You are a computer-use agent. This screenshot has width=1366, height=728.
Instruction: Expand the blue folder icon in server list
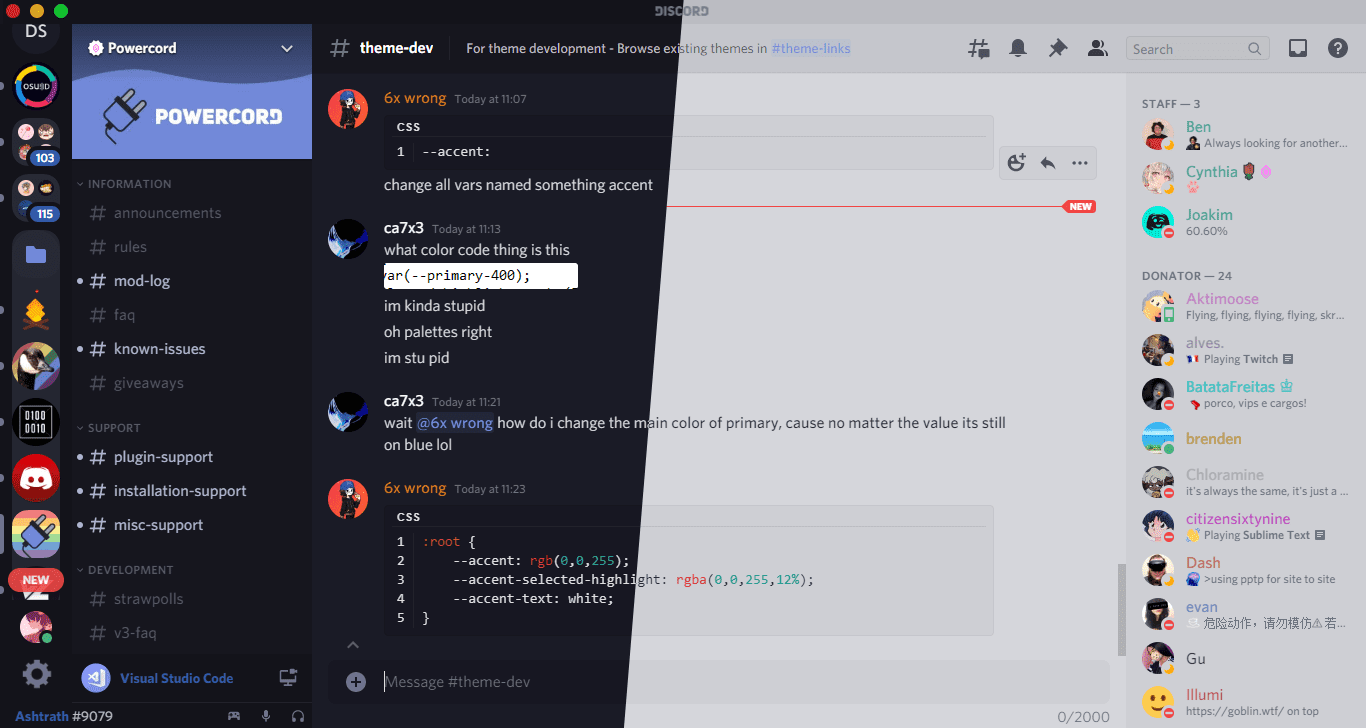pos(36,255)
